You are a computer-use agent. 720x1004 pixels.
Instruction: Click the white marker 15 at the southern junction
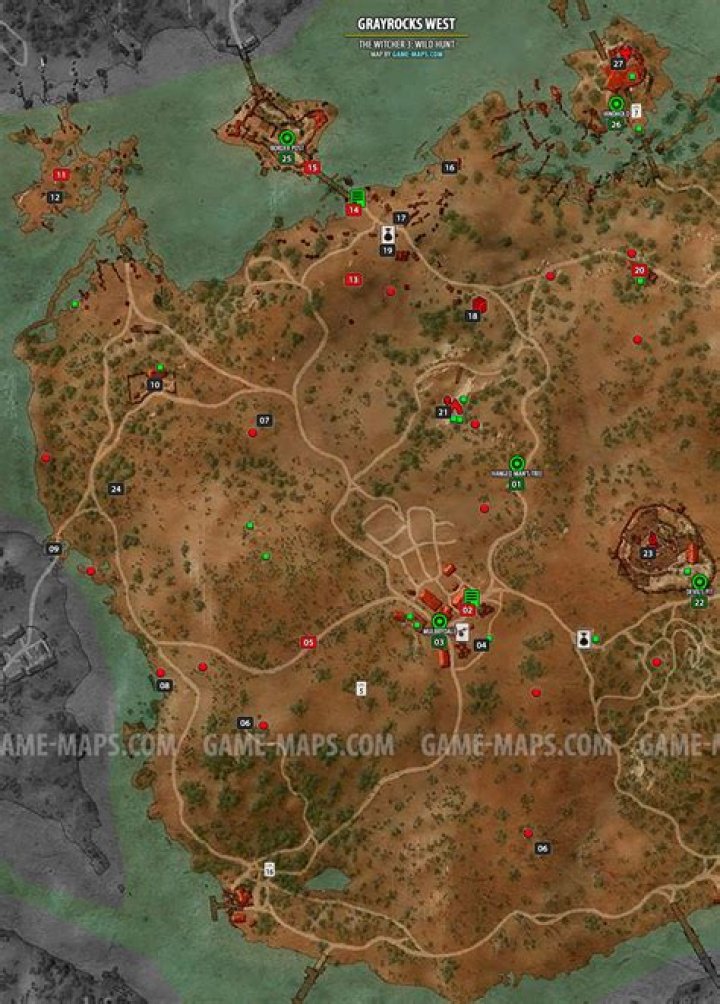269,870
